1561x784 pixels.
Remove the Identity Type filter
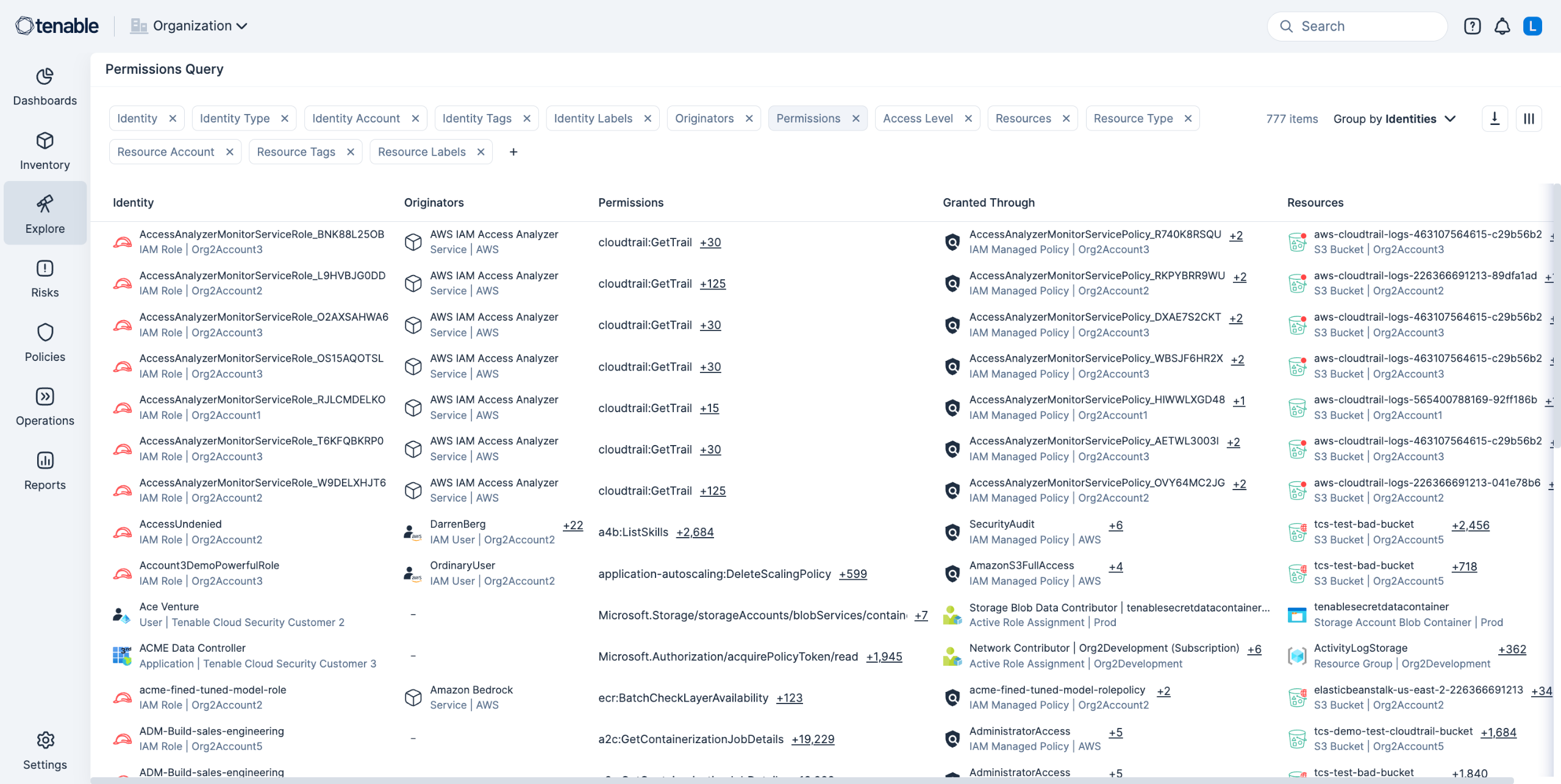[x=285, y=118]
